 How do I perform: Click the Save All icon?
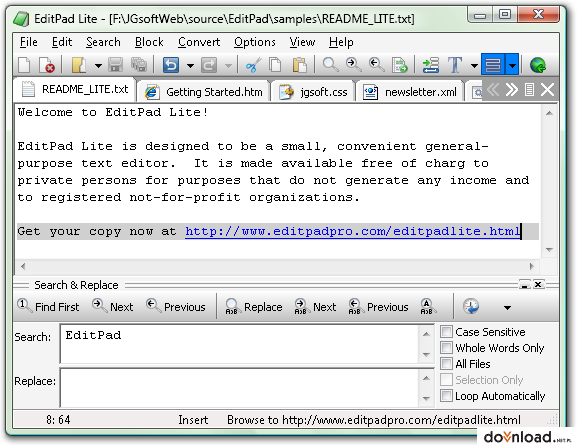pyautogui.click(x=139, y=65)
